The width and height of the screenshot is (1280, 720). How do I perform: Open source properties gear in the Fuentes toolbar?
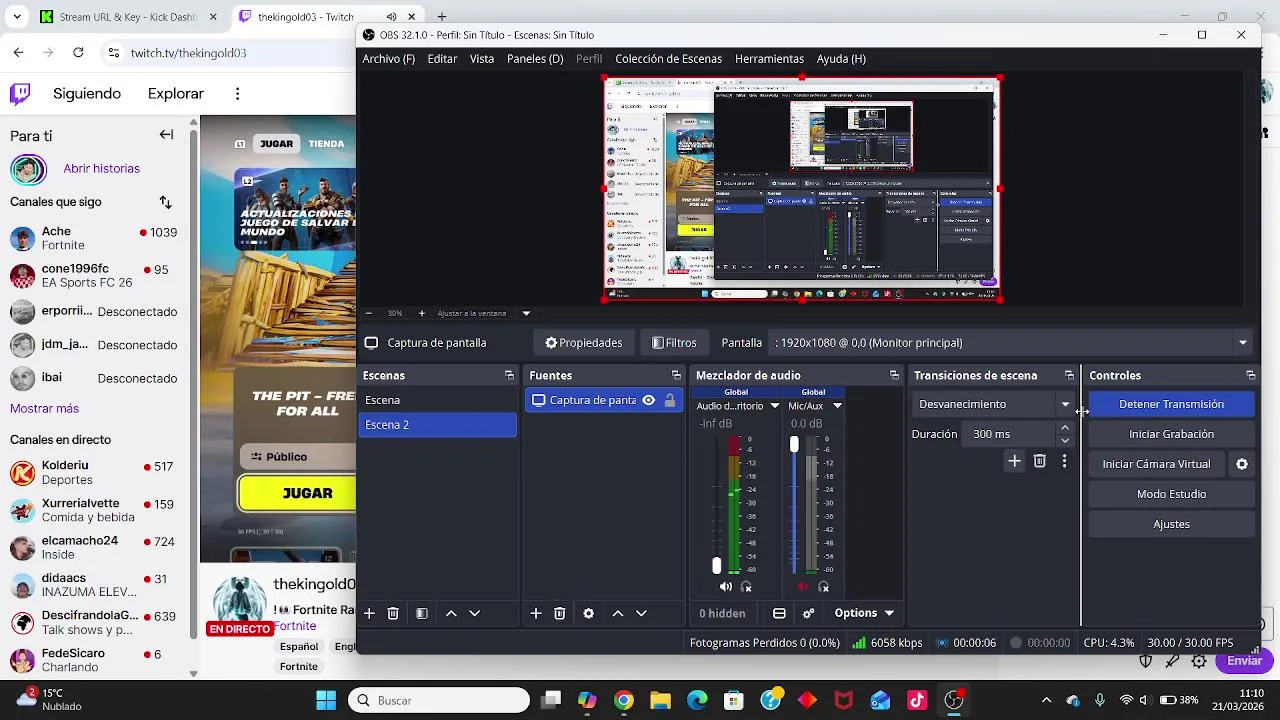point(588,613)
